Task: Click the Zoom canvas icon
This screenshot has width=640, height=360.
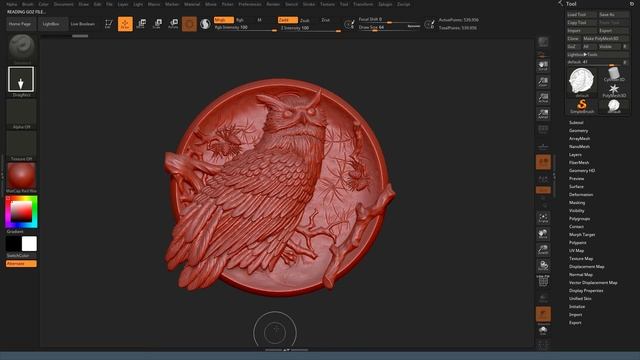Action: (543, 82)
